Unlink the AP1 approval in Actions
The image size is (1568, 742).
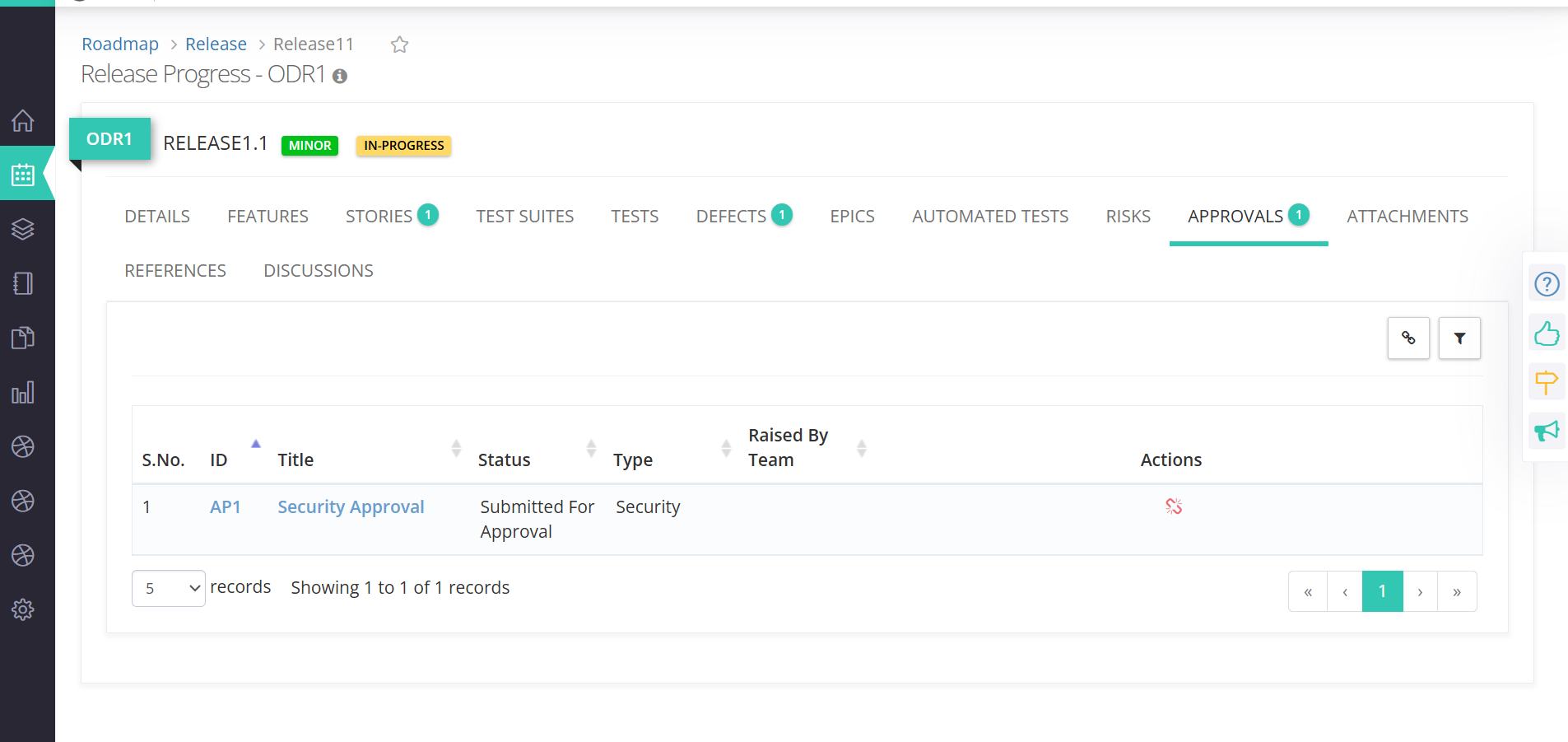(1174, 506)
